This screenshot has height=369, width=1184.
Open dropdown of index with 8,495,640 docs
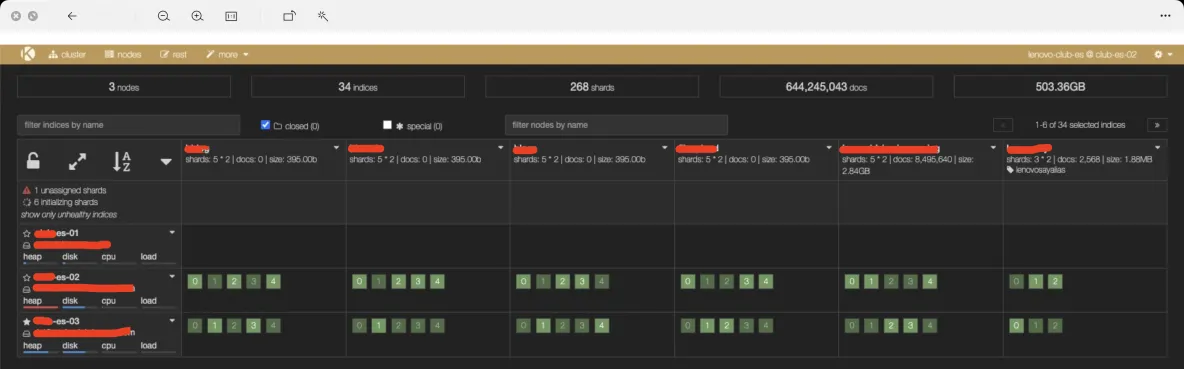coord(994,147)
